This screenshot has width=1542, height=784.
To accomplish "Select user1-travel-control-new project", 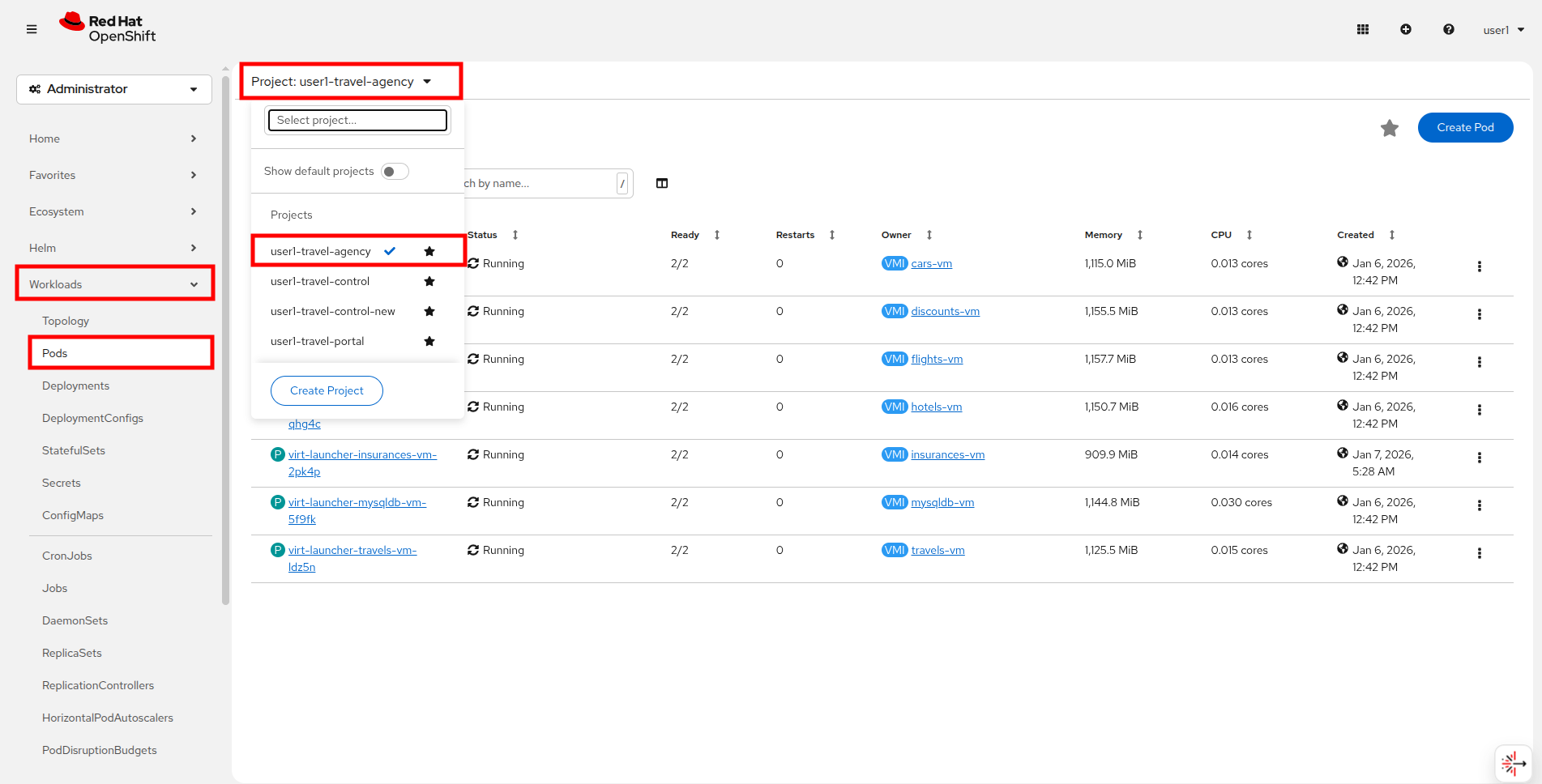I will [x=333, y=312].
